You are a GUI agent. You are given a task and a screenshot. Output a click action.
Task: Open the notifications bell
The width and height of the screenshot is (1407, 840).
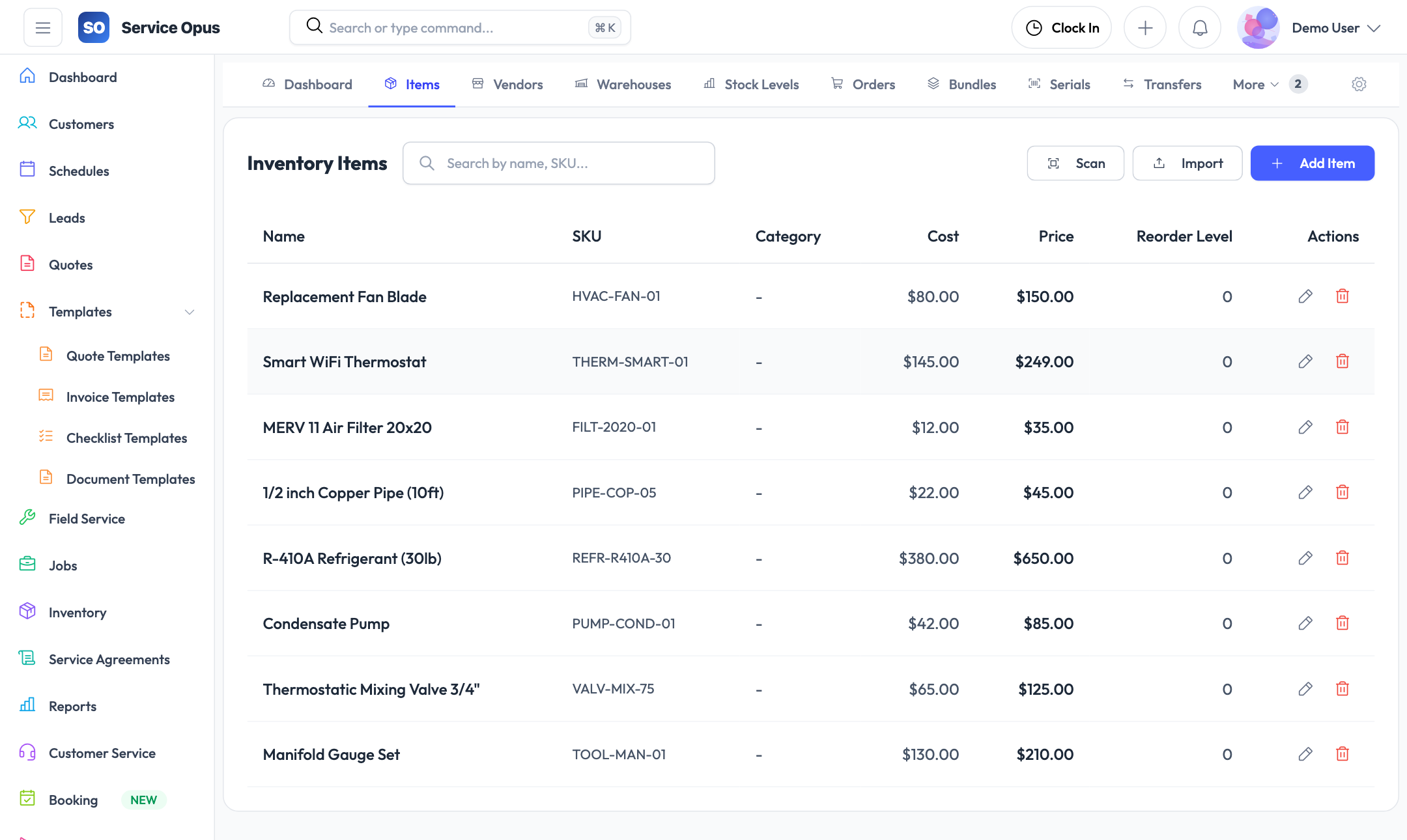tap(1199, 28)
